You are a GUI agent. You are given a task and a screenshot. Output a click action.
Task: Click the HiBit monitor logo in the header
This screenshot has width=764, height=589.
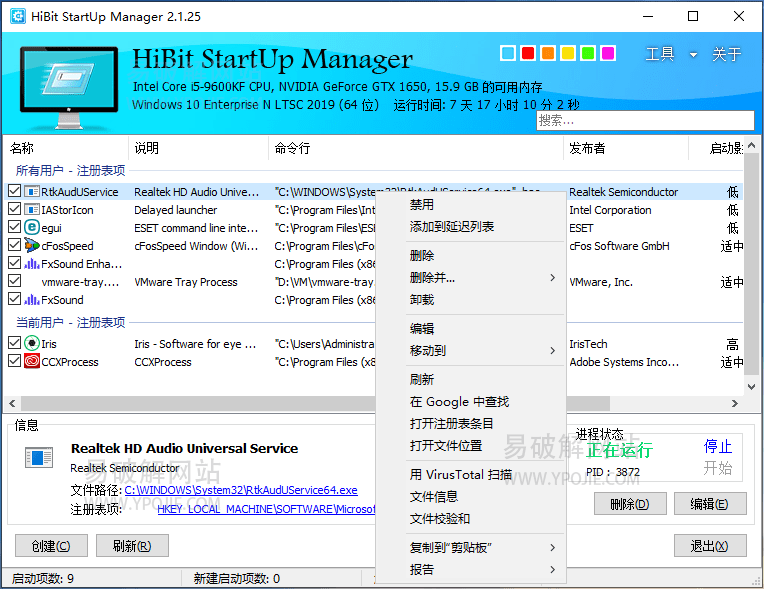click(x=69, y=88)
